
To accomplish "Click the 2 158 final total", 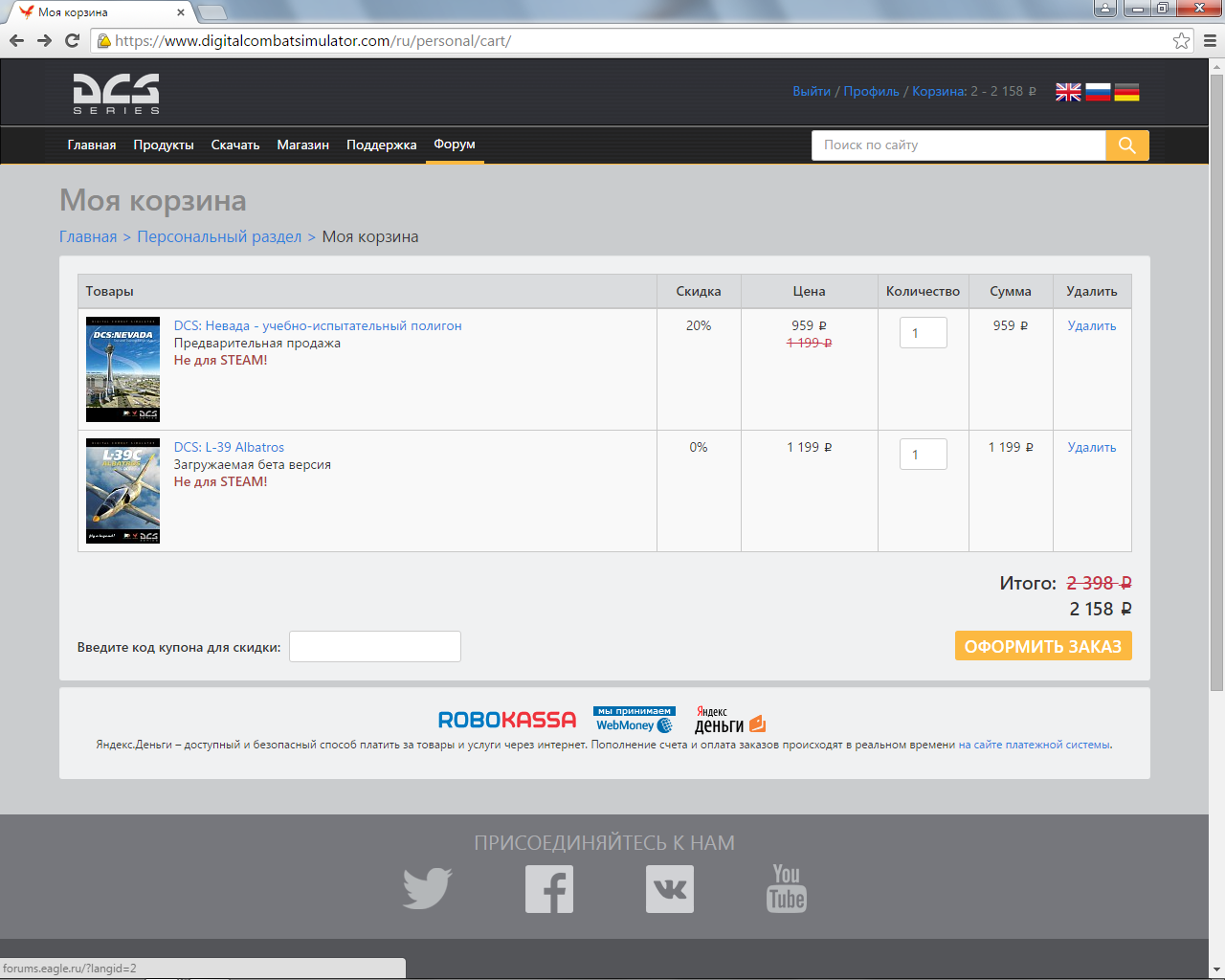I will tap(1101, 609).
